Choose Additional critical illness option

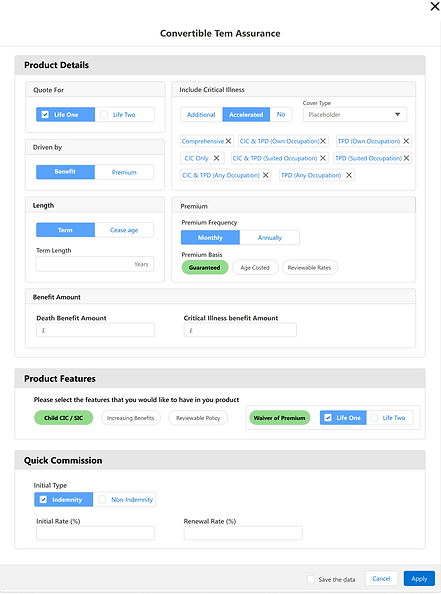(201, 114)
